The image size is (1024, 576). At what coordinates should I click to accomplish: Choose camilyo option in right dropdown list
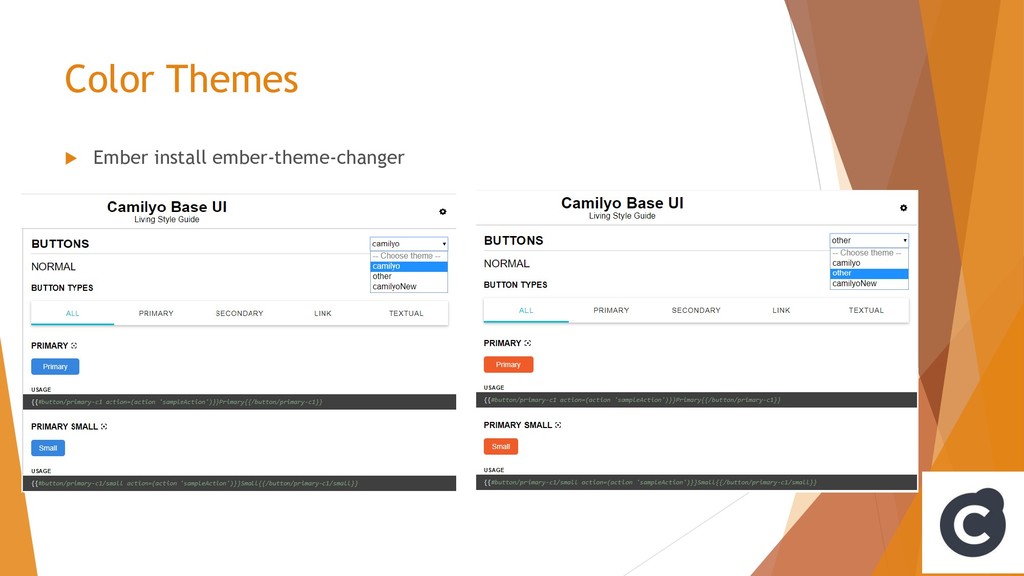869,263
